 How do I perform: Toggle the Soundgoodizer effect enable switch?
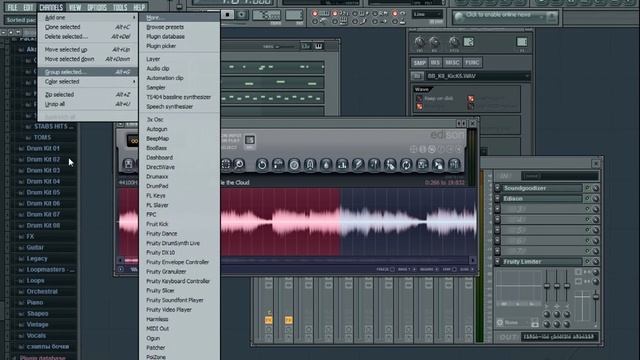click(x=588, y=188)
